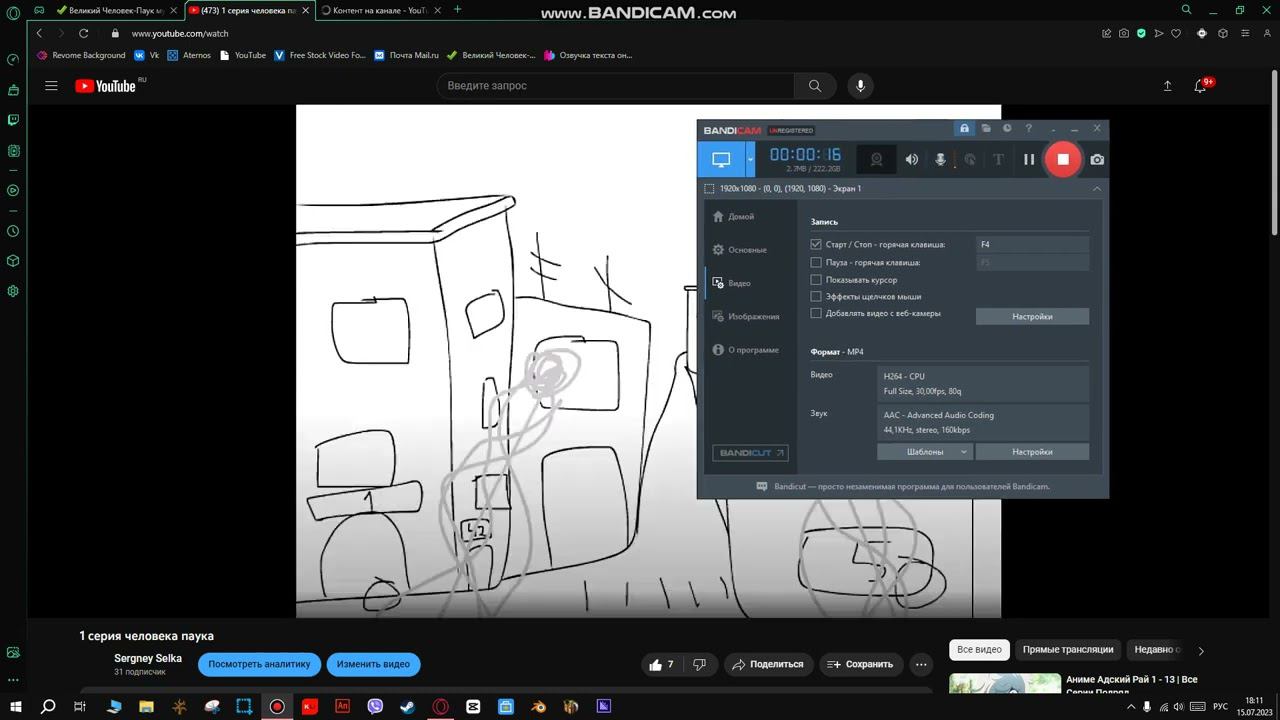Select Прямые трансляции filter chip
This screenshot has height=720, width=1280.
pyautogui.click(x=1068, y=650)
